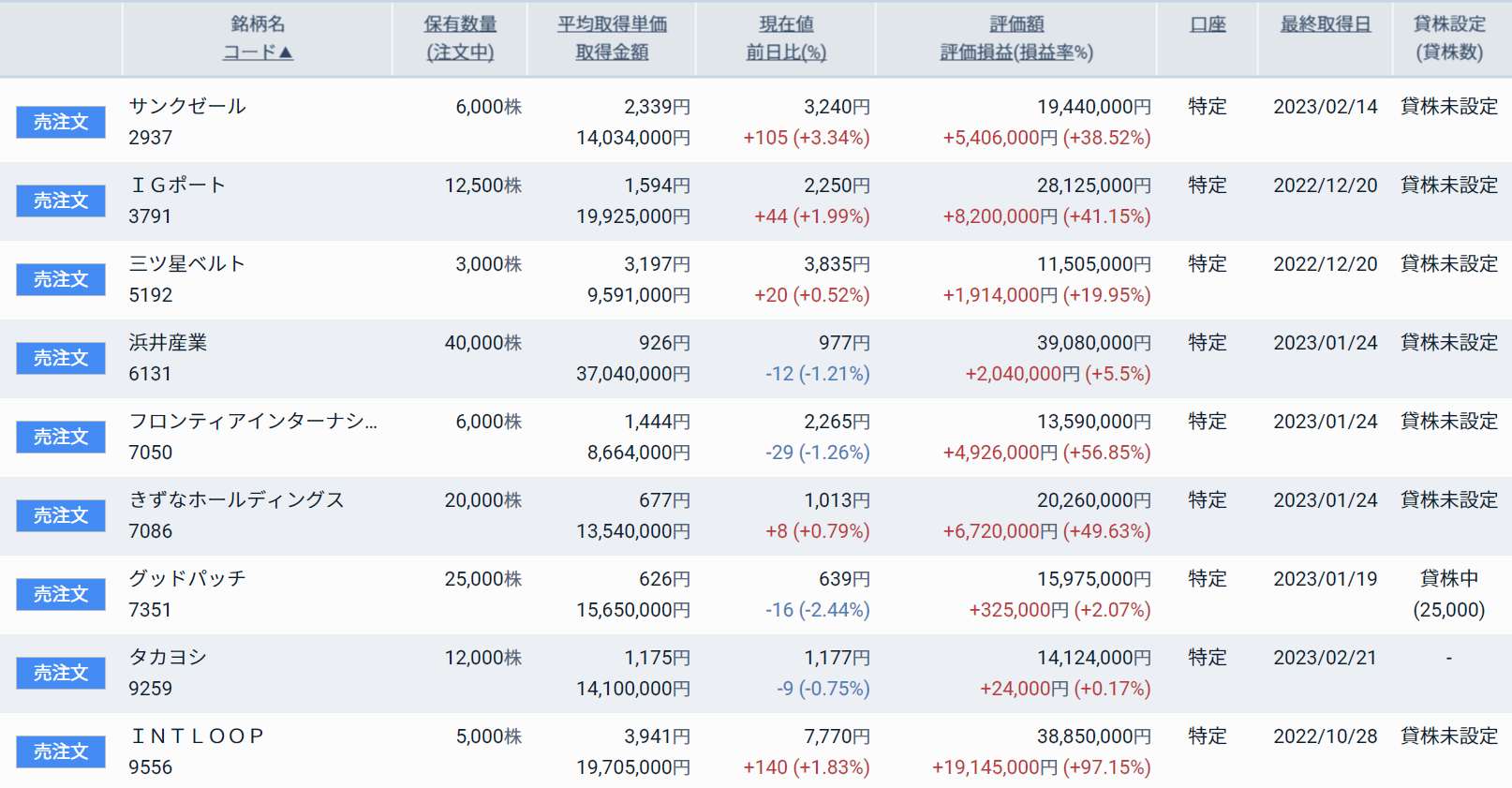
Task: Click holding quantity 20,000株
Action: coord(483,500)
